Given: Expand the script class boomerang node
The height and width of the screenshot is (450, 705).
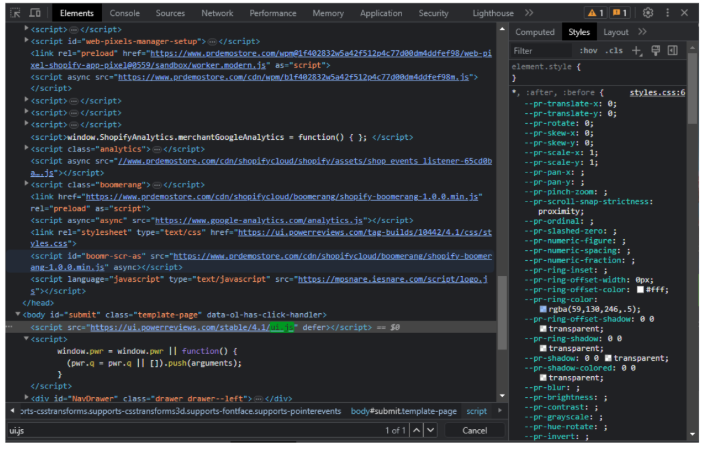Looking at the screenshot, I should click(x=27, y=184).
